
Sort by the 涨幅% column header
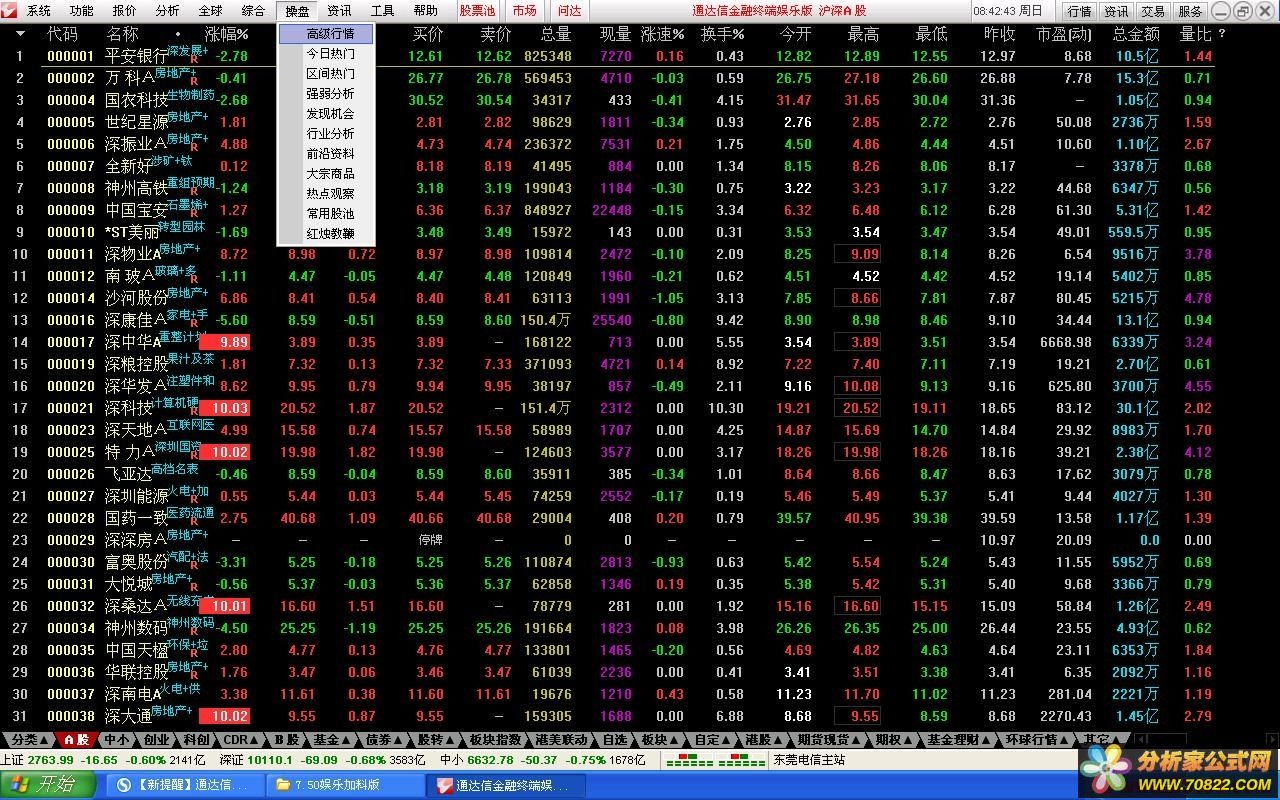pyautogui.click(x=227, y=33)
